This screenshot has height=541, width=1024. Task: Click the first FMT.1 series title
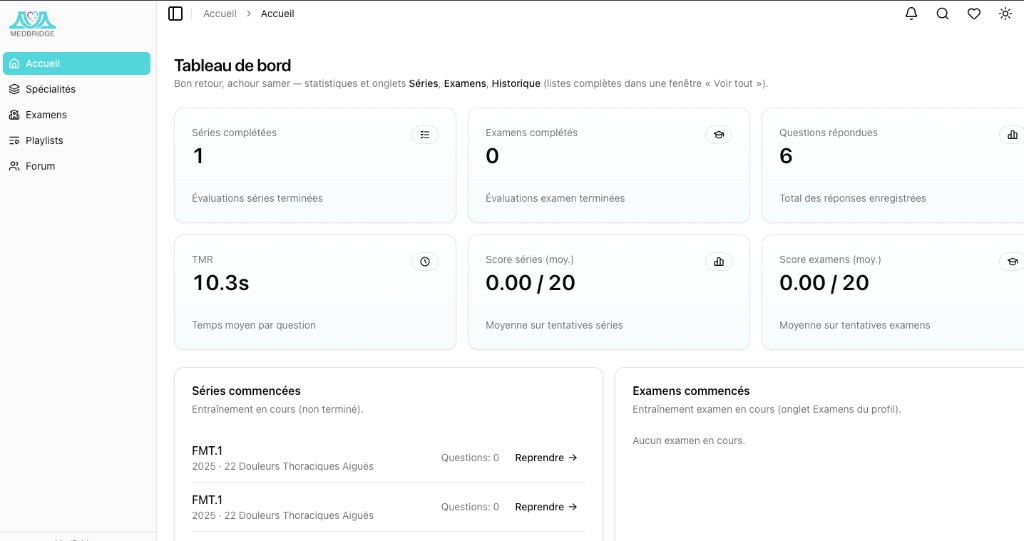[x=207, y=450]
